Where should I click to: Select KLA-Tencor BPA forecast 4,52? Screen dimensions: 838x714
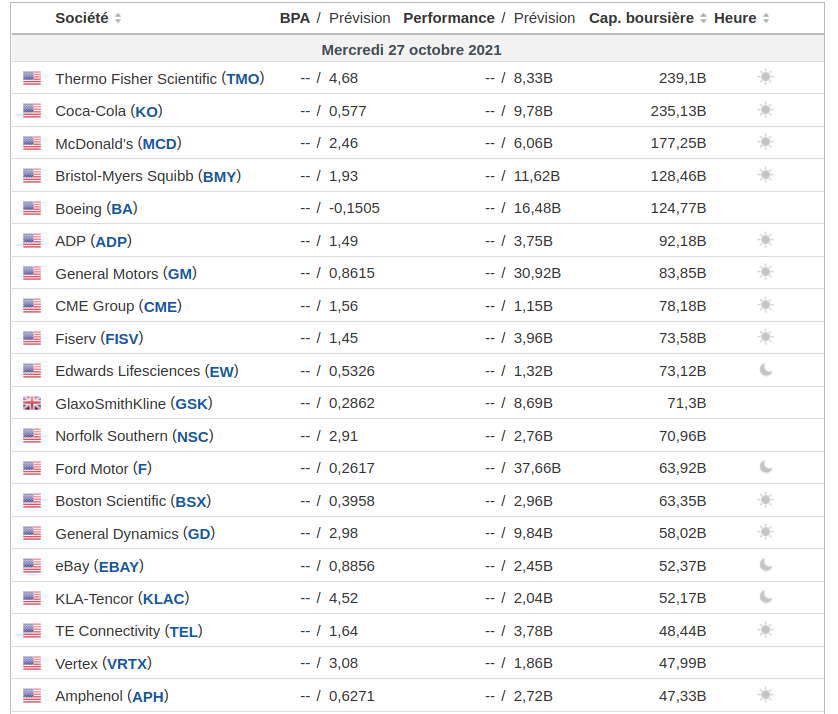point(343,599)
